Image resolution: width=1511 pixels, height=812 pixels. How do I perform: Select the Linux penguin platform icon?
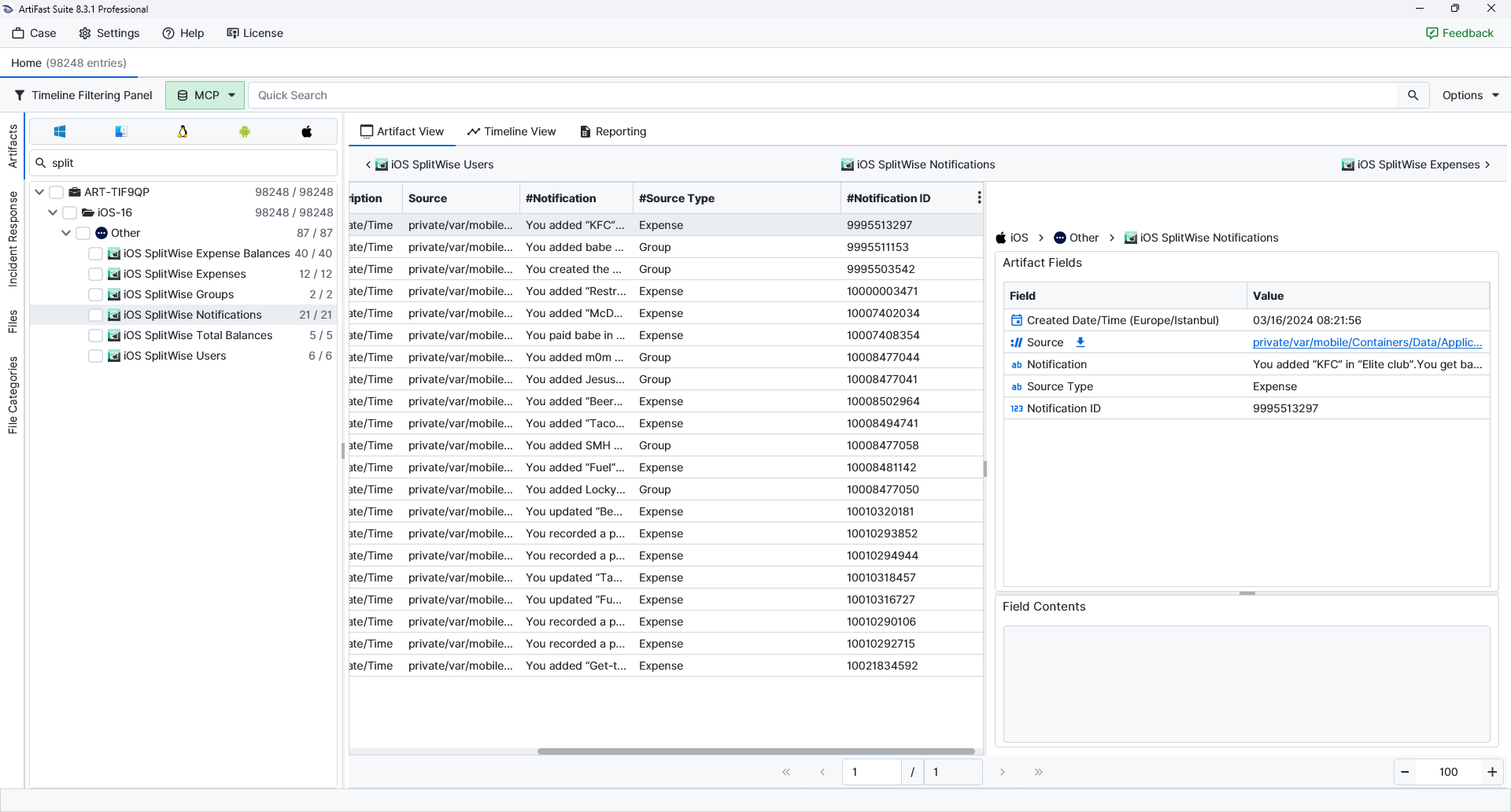coord(183,131)
